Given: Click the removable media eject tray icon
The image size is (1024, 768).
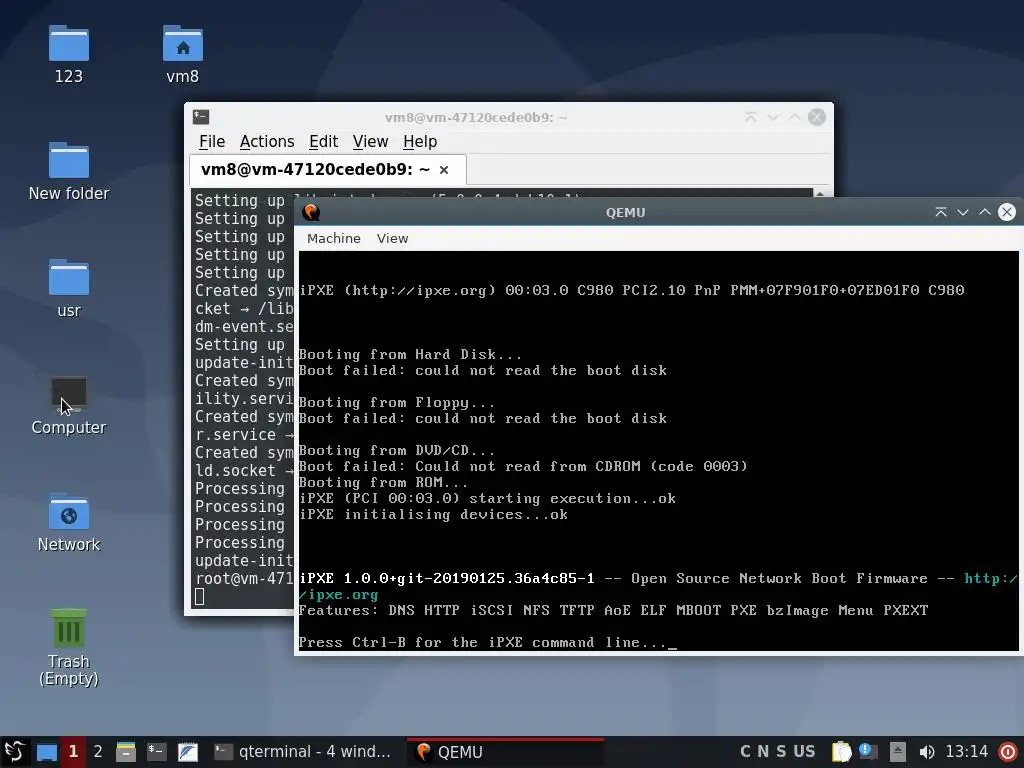Looking at the screenshot, I should pos(897,752).
